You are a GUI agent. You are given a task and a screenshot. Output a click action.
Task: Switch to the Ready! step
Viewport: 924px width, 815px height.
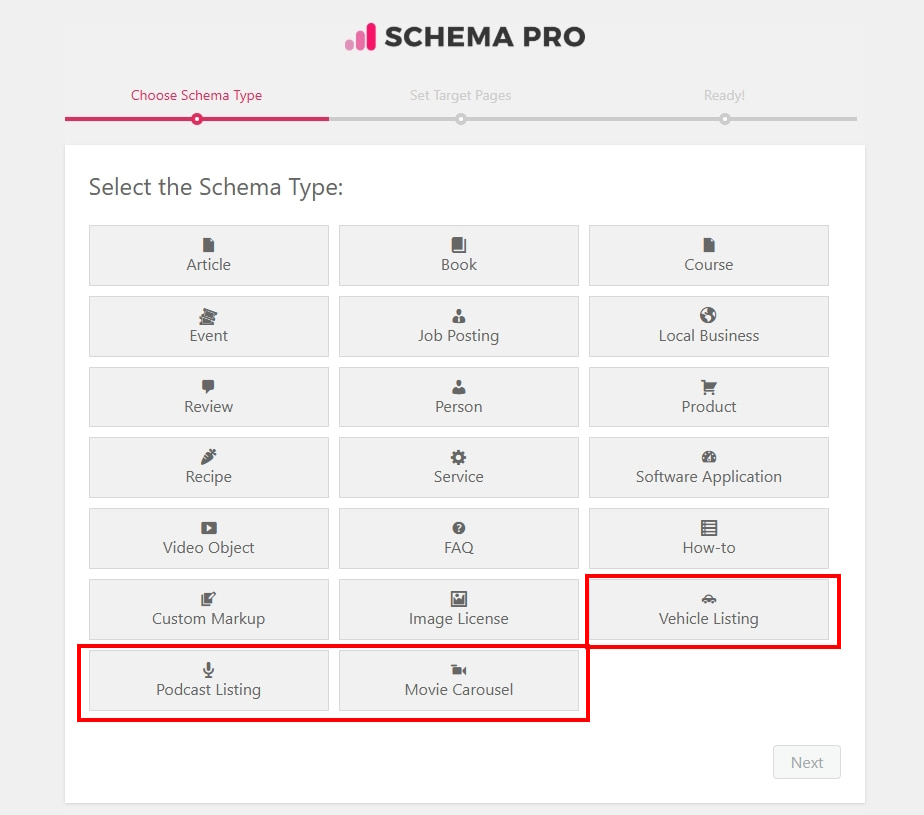724,95
